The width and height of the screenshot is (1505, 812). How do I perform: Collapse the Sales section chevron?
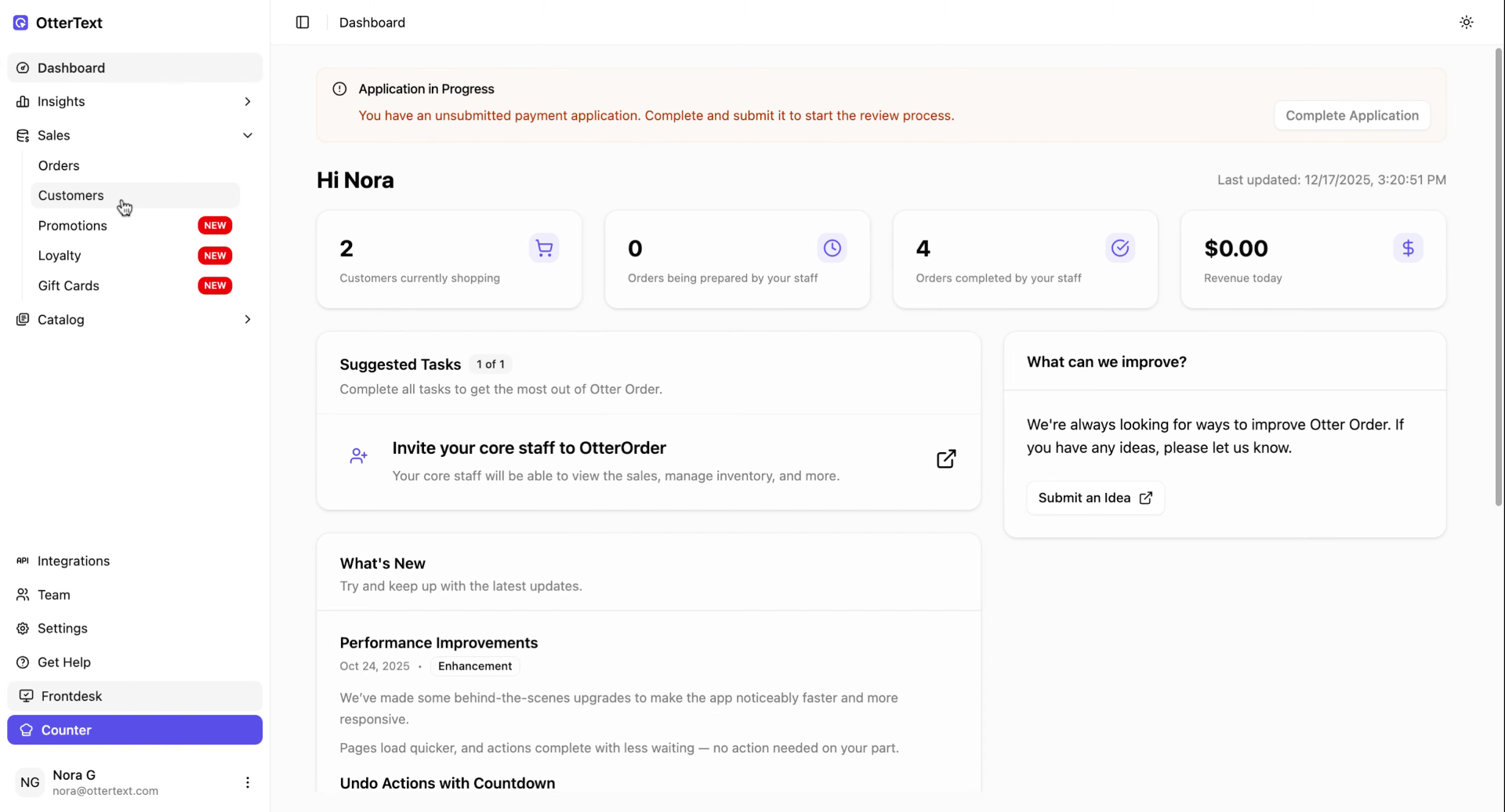click(x=247, y=136)
